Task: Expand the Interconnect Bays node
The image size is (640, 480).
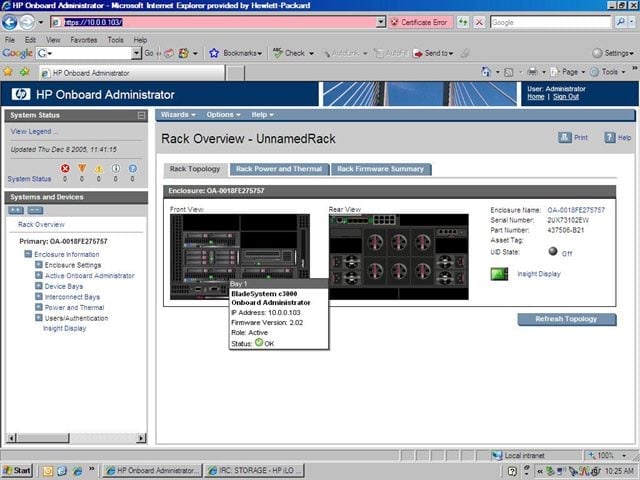Action: point(39,296)
